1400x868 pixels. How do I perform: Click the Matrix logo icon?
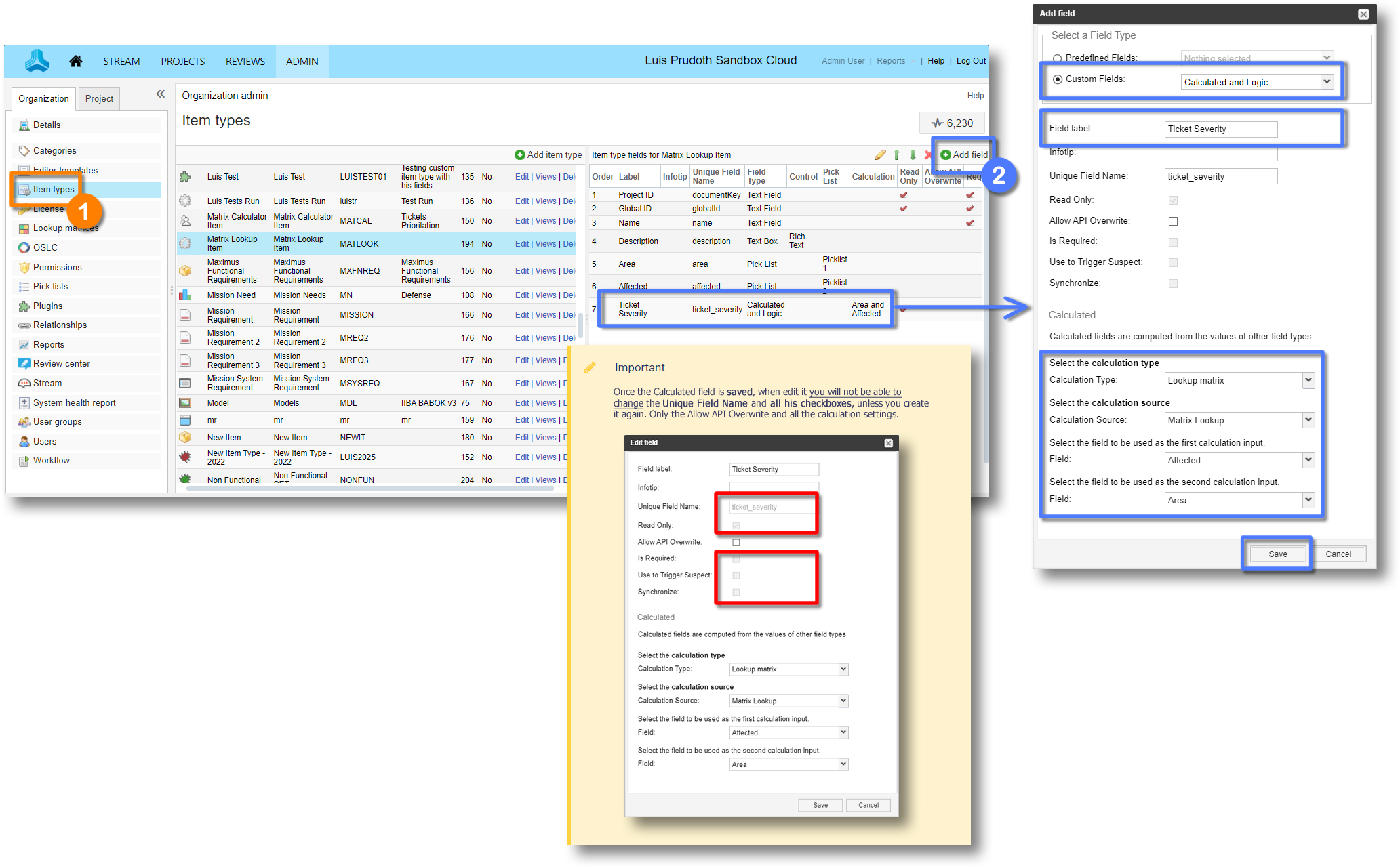[x=37, y=61]
